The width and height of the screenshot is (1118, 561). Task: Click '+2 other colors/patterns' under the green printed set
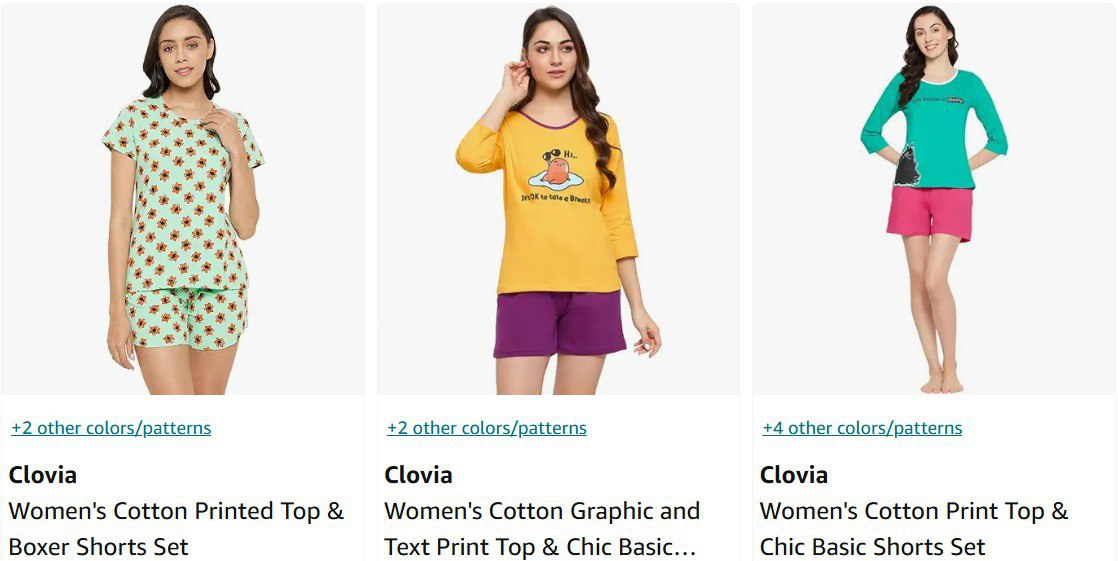pyautogui.click(x=111, y=428)
